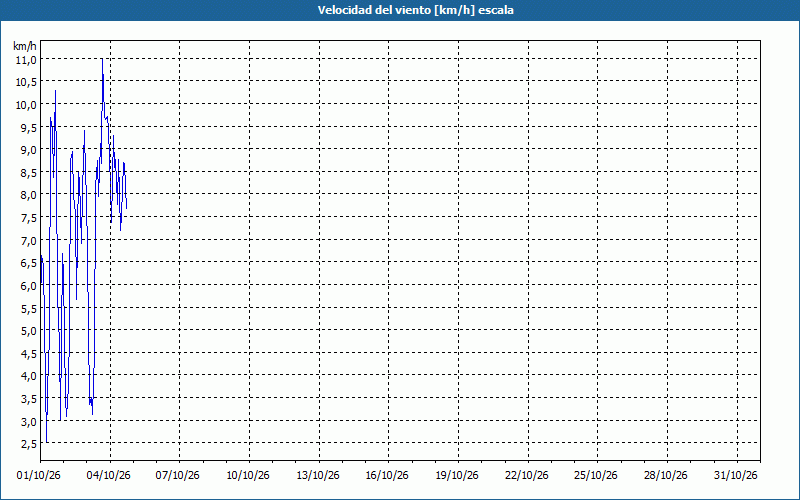The width and height of the screenshot is (800, 500).
Task: Click the '3,0' y-axis value
Action: tap(28, 421)
